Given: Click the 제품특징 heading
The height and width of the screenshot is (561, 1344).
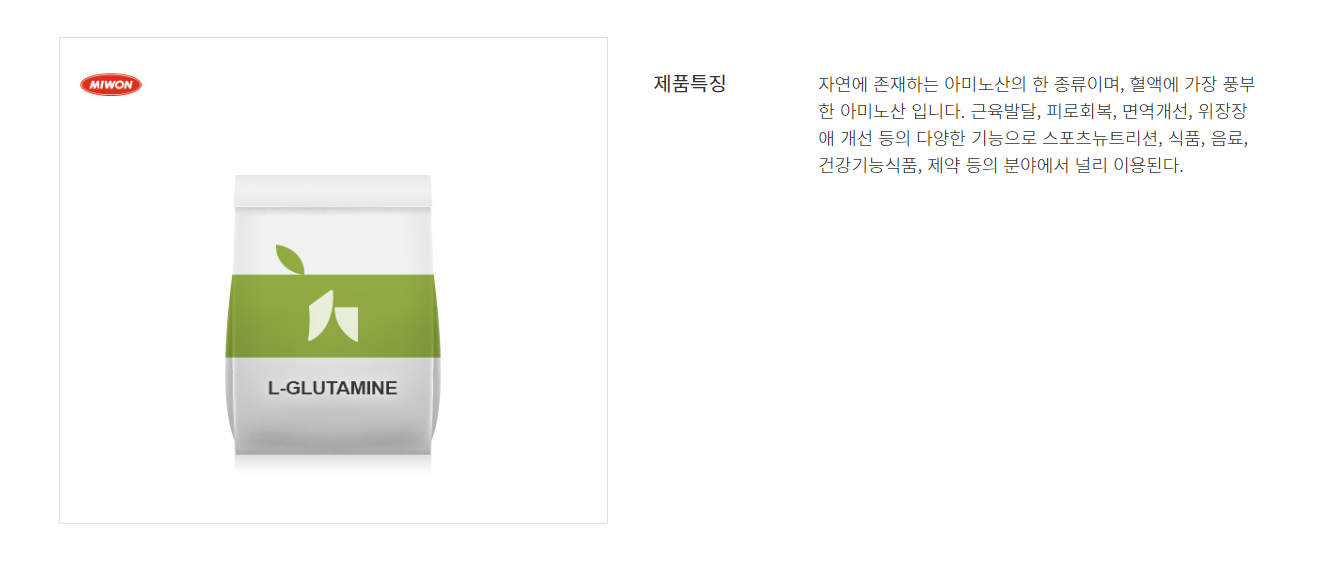Looking at the screenshot, I should (x=690, y=84).
